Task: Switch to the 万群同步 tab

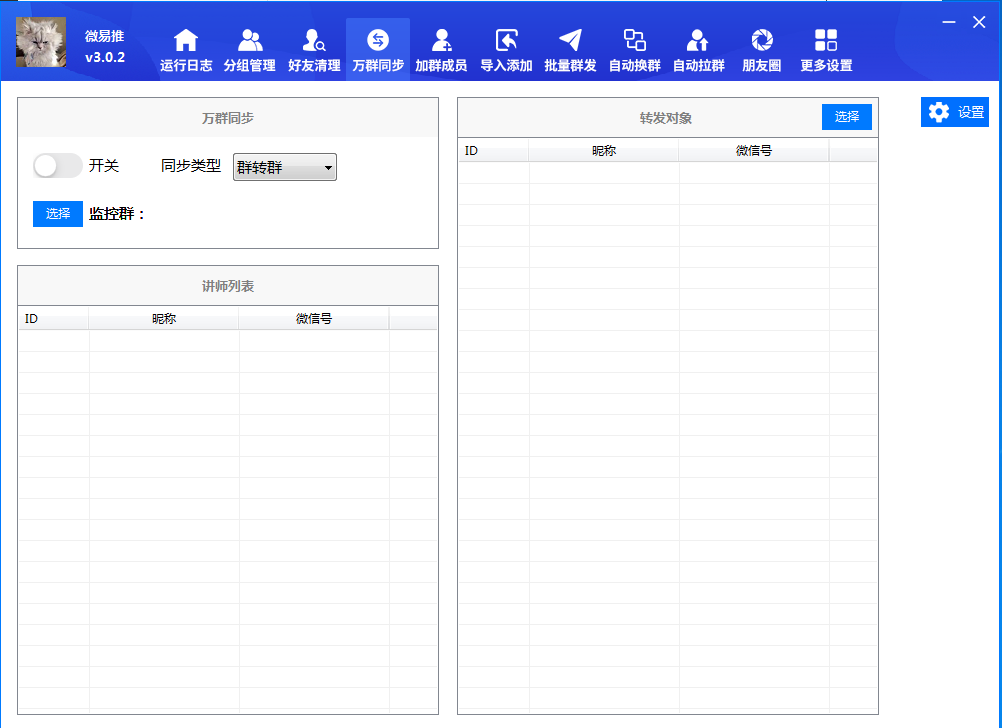Action: click(378, 47)
